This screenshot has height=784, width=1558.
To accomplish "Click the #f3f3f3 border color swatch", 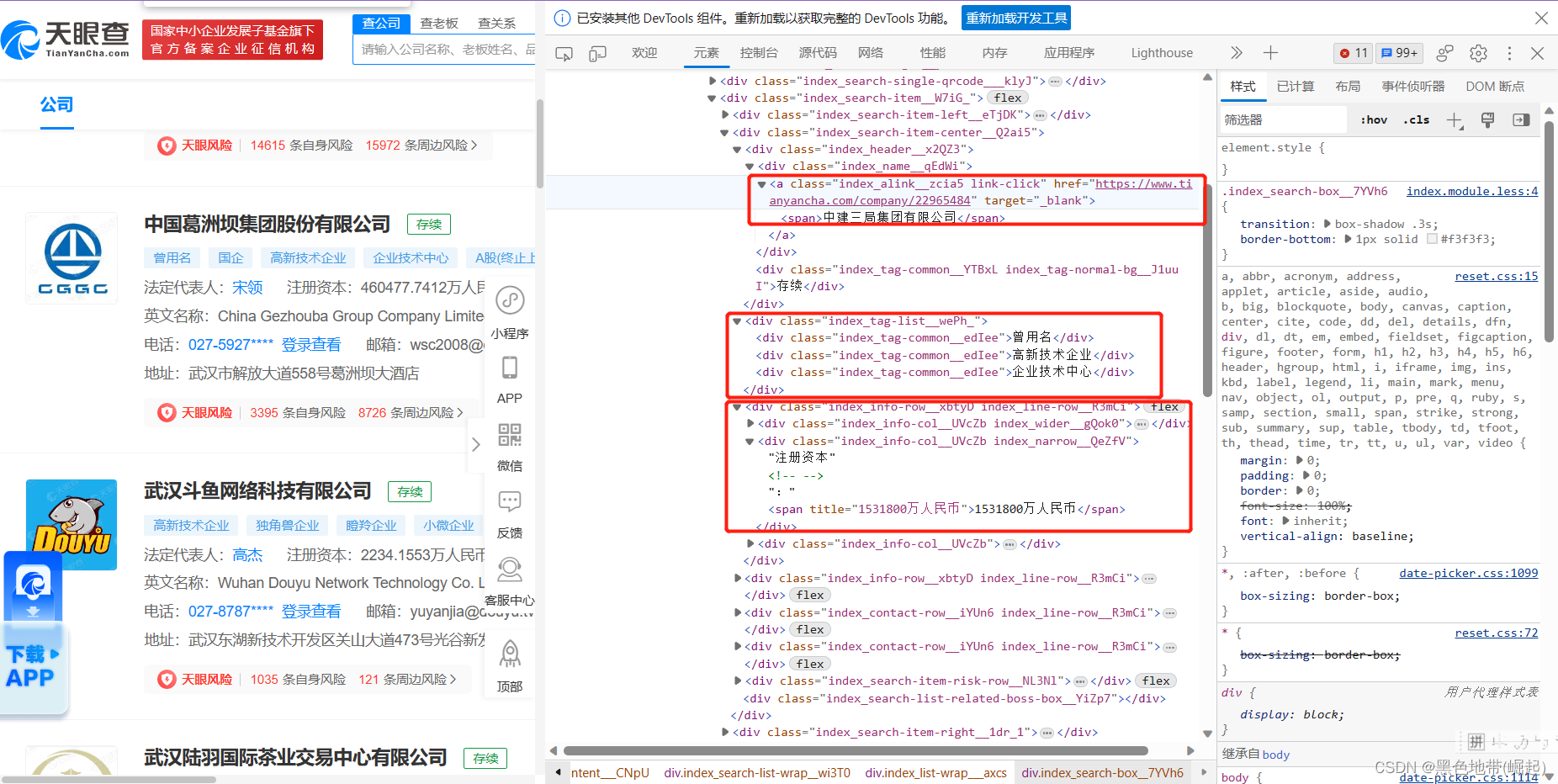I will click(1432, 239).
